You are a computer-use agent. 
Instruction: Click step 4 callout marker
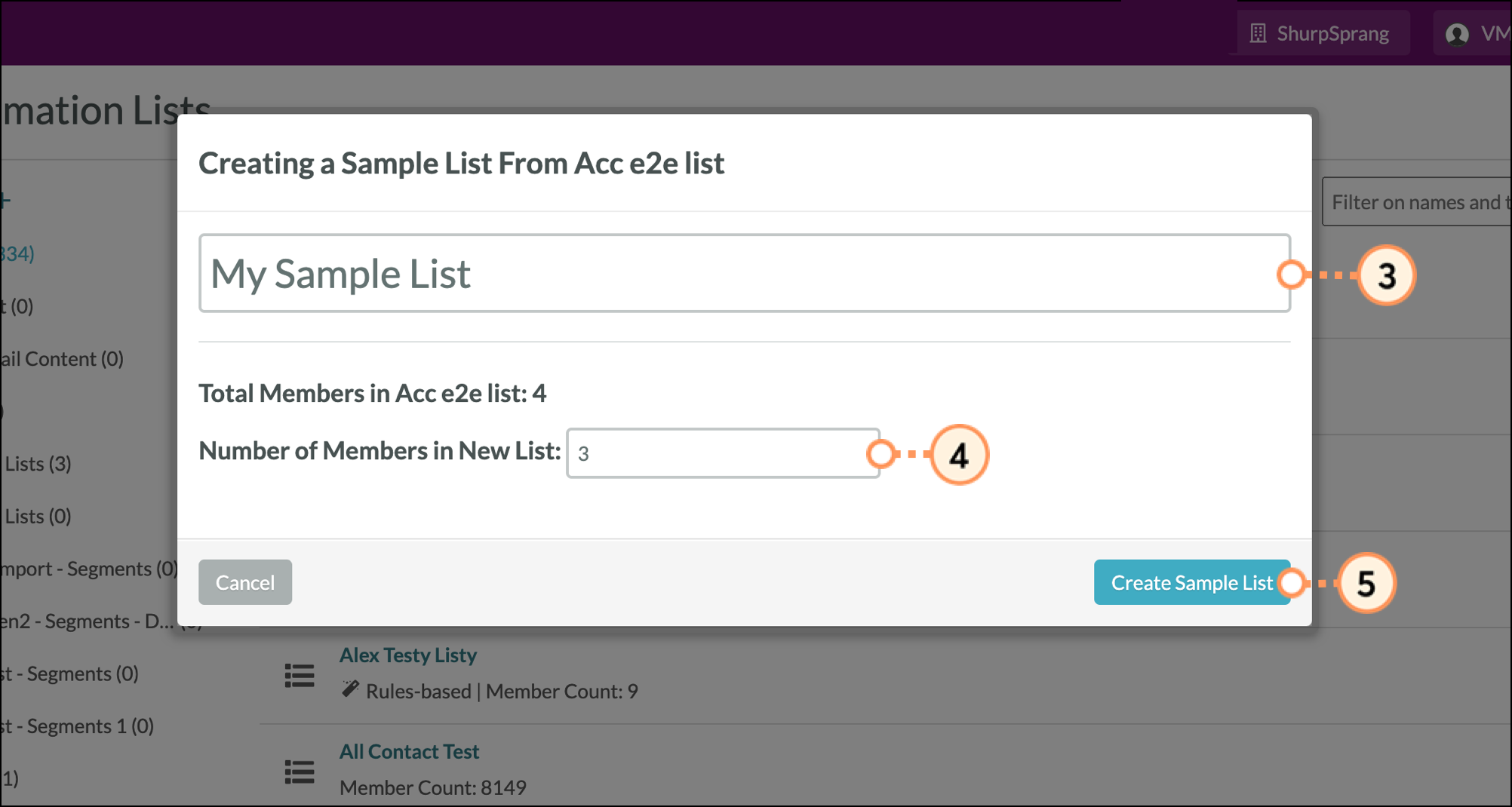pos(958,455)
